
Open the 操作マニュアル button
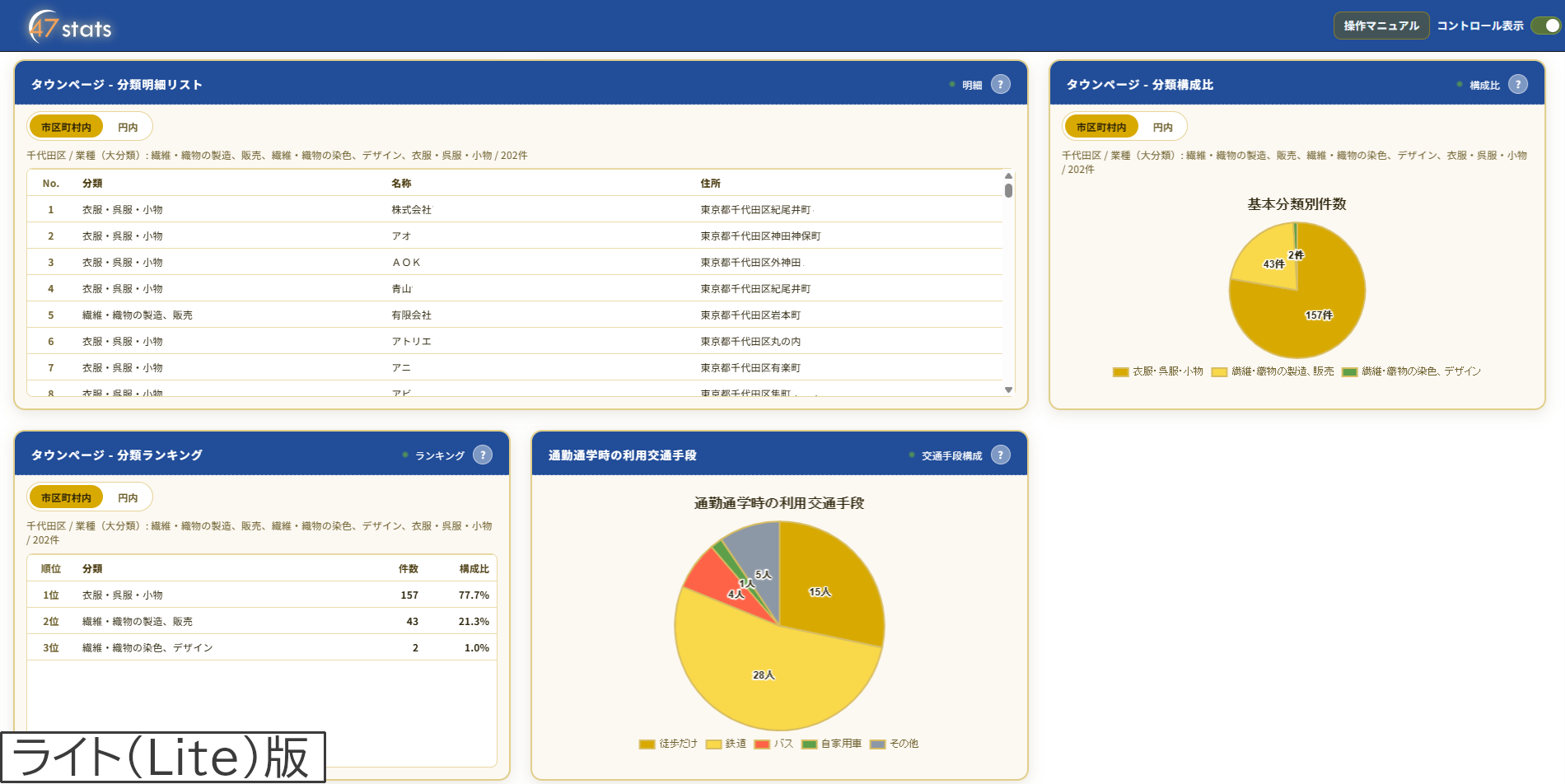point(1381,26)
